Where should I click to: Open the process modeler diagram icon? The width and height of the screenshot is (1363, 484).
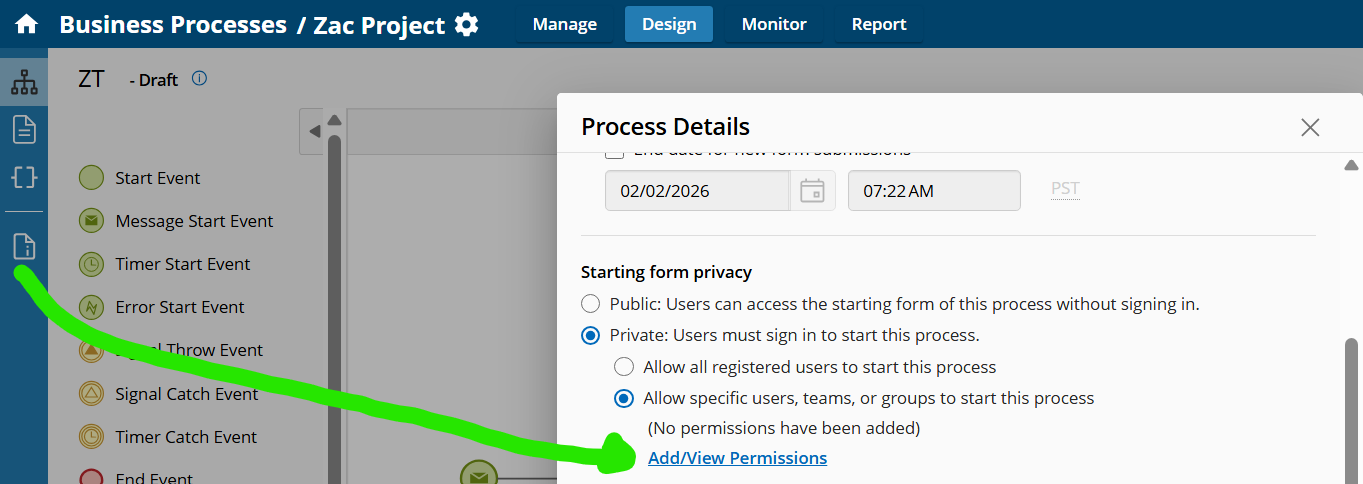coord(24,83)
